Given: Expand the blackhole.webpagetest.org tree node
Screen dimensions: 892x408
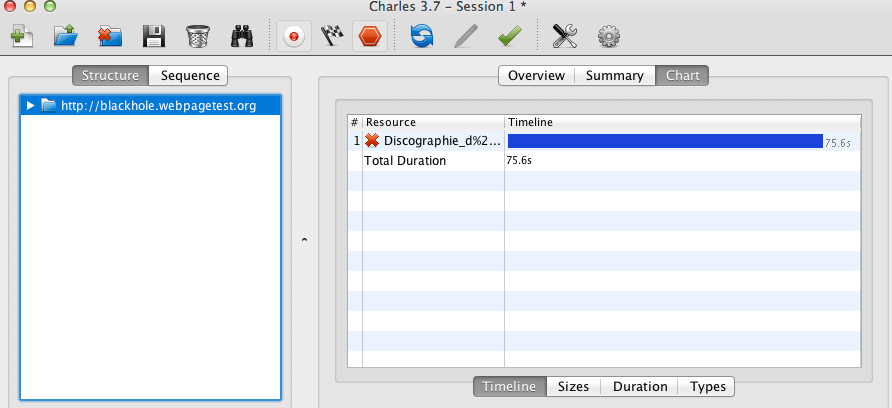Looking at the screenshot, I should [31, 106].
